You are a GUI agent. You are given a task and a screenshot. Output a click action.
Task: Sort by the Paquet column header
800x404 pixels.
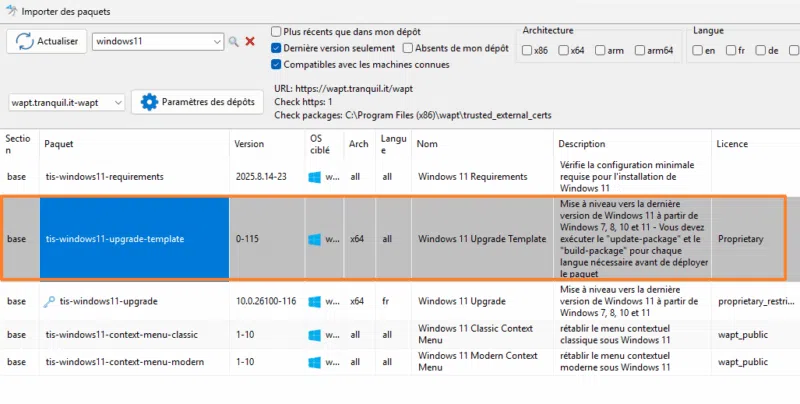pyautogui.click(x=134, y=144)
